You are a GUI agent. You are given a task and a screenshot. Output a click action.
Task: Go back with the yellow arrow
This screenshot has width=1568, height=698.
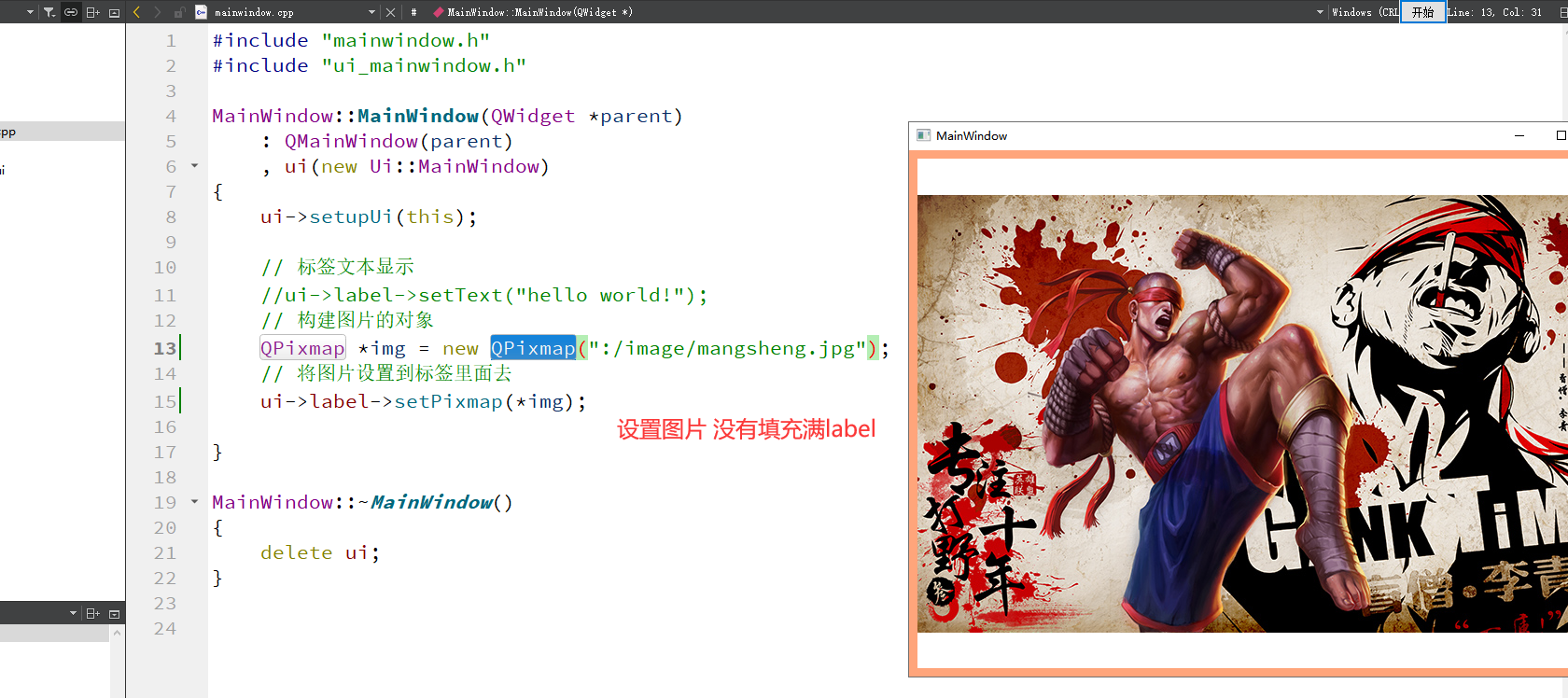point(136,12)
